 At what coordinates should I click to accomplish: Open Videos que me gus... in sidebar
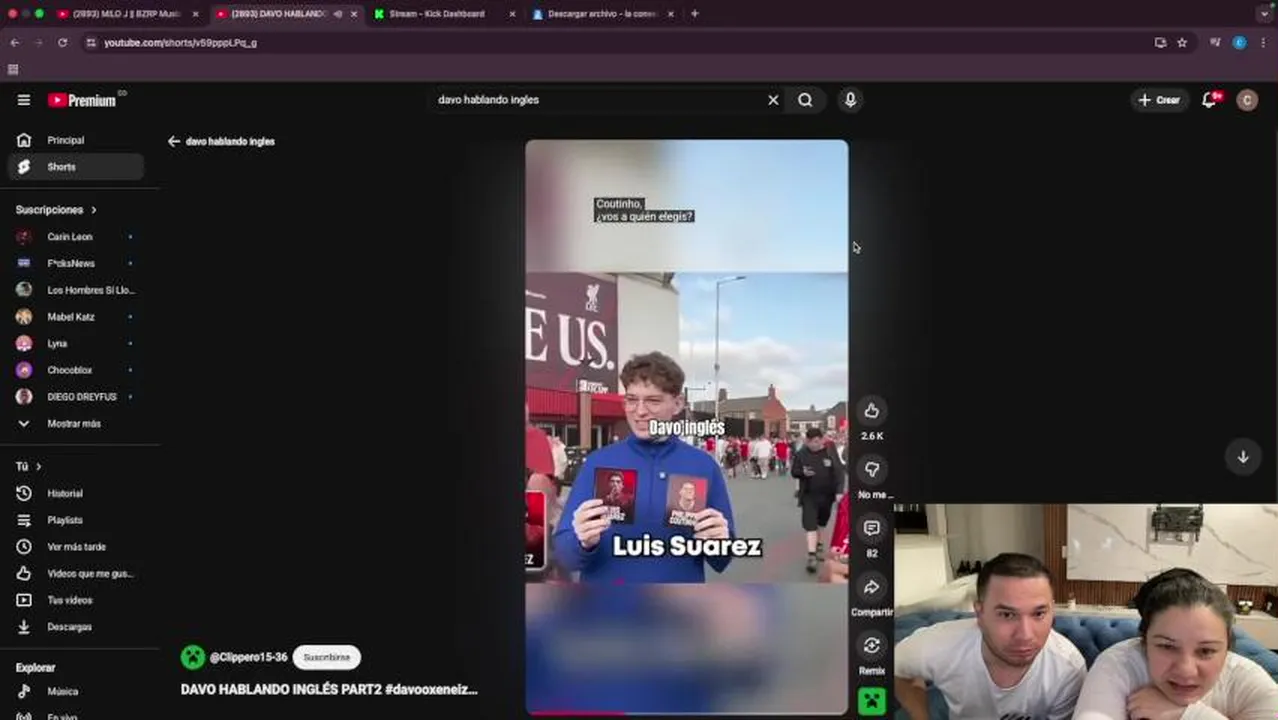75,573
